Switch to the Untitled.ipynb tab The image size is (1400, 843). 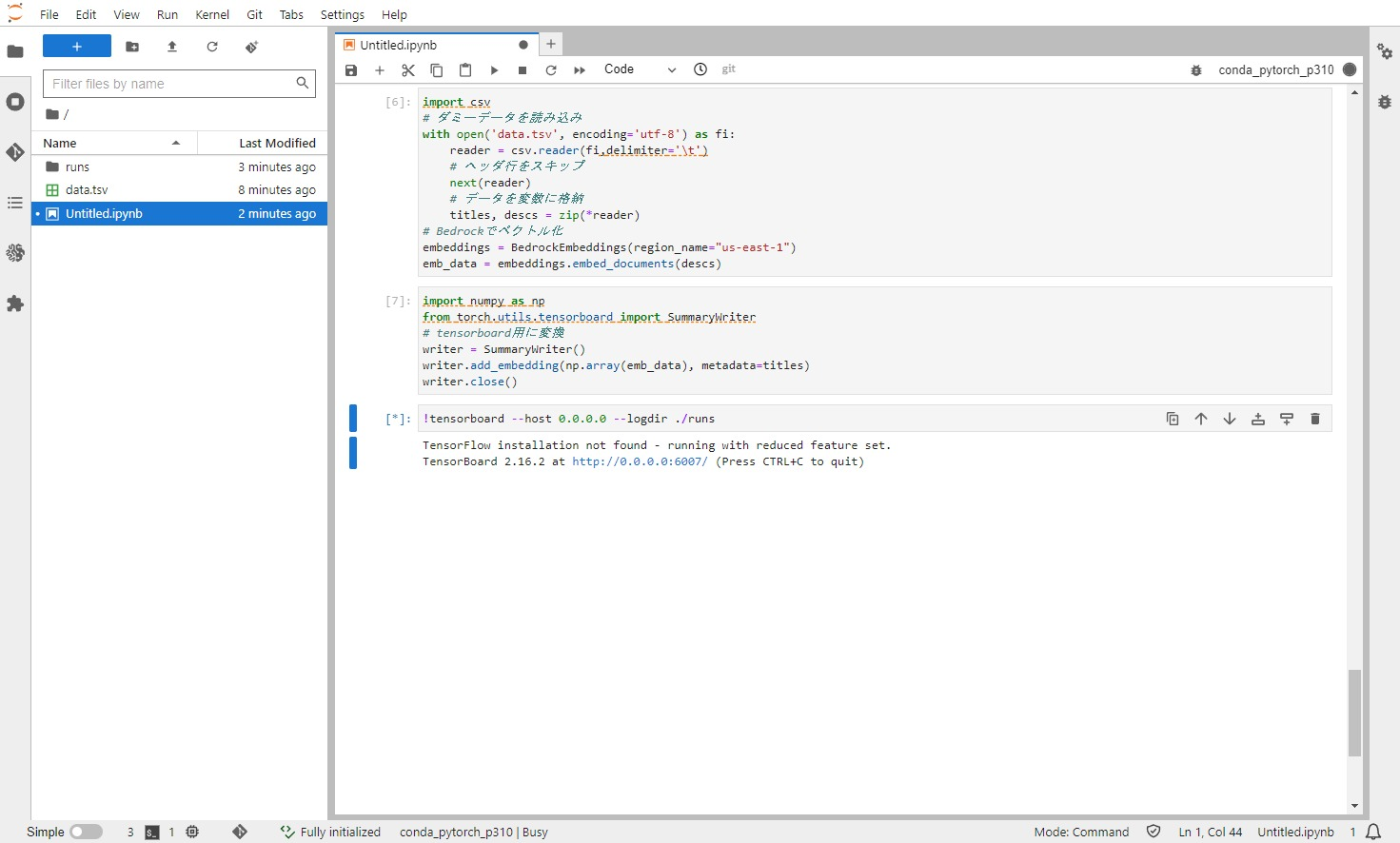399,45
